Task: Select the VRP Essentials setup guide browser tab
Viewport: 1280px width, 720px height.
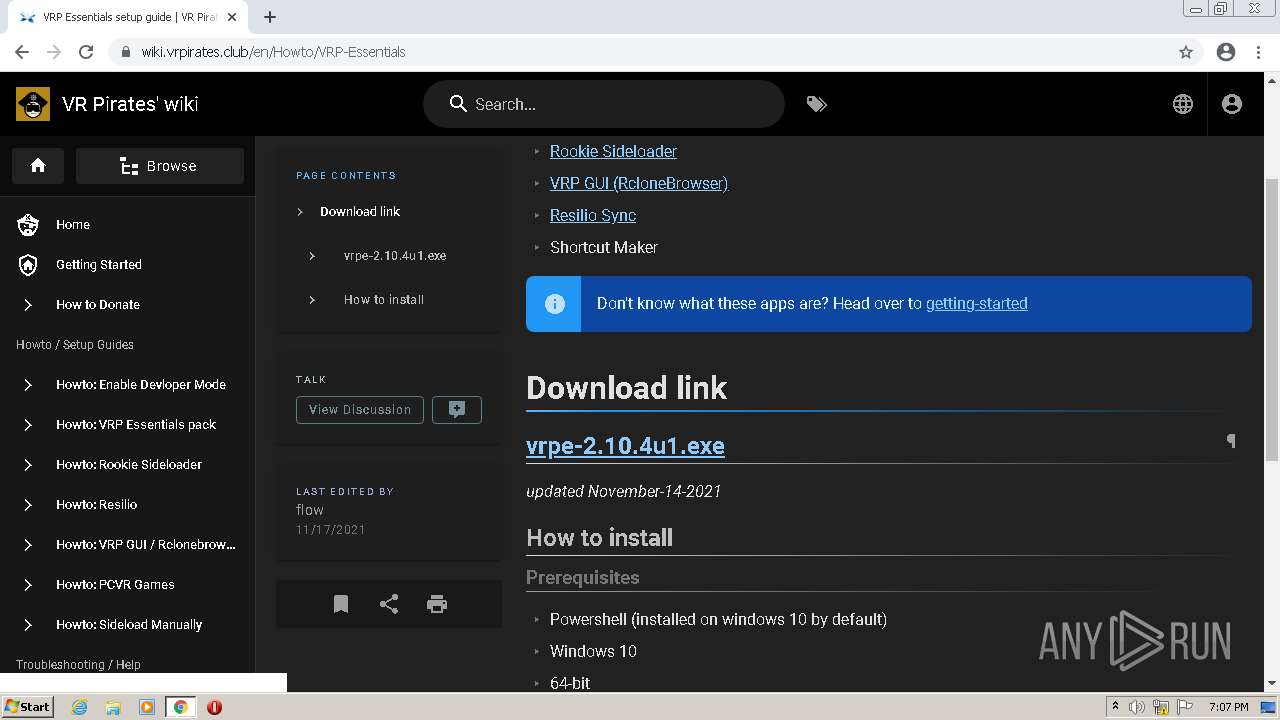Action: click(128, 17)
